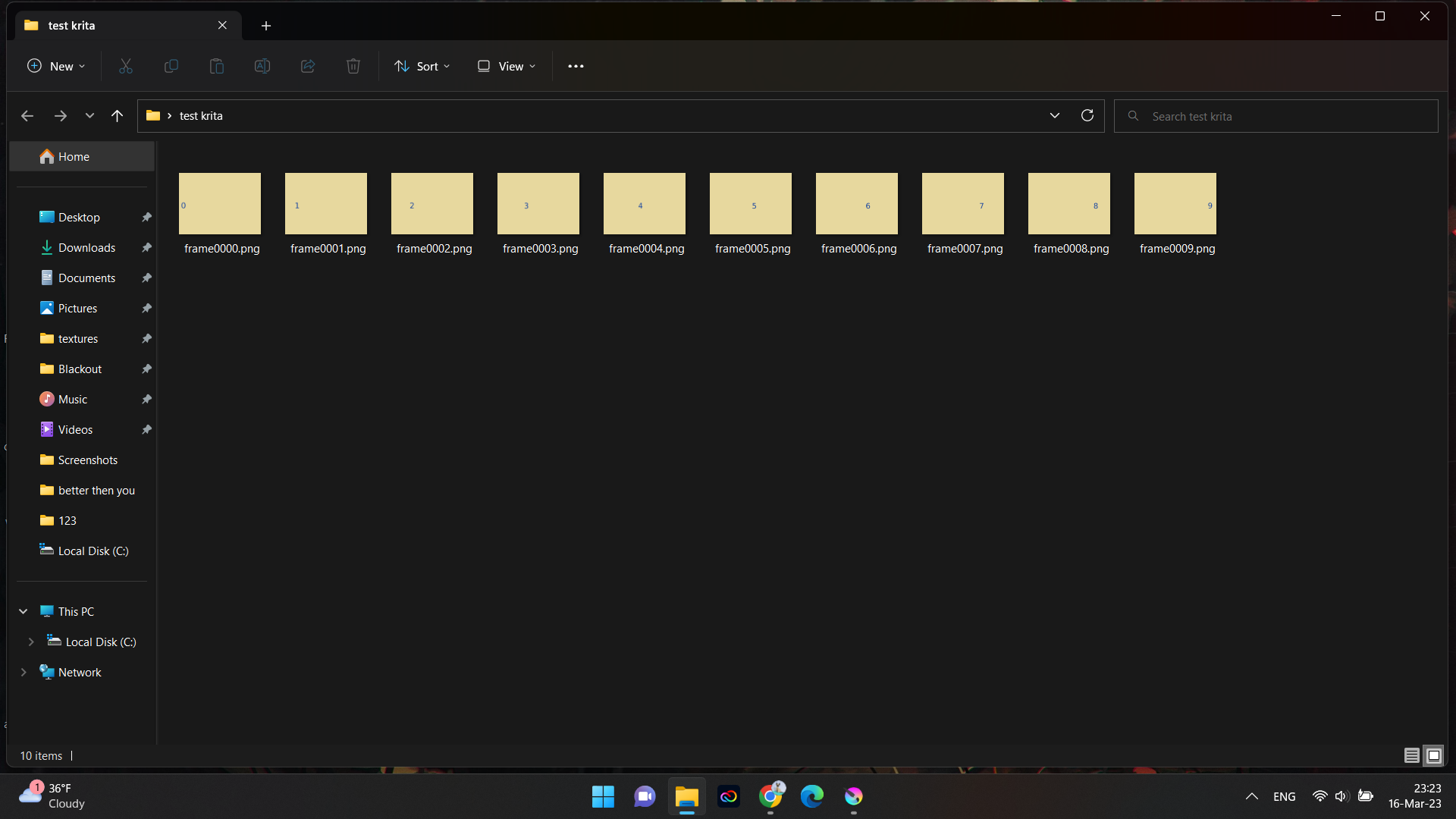Image resolution: width=1456 pixels, height=819 pixels.
Task: Click the Cut scissors icon in toolbar
Action: [126, 66]
